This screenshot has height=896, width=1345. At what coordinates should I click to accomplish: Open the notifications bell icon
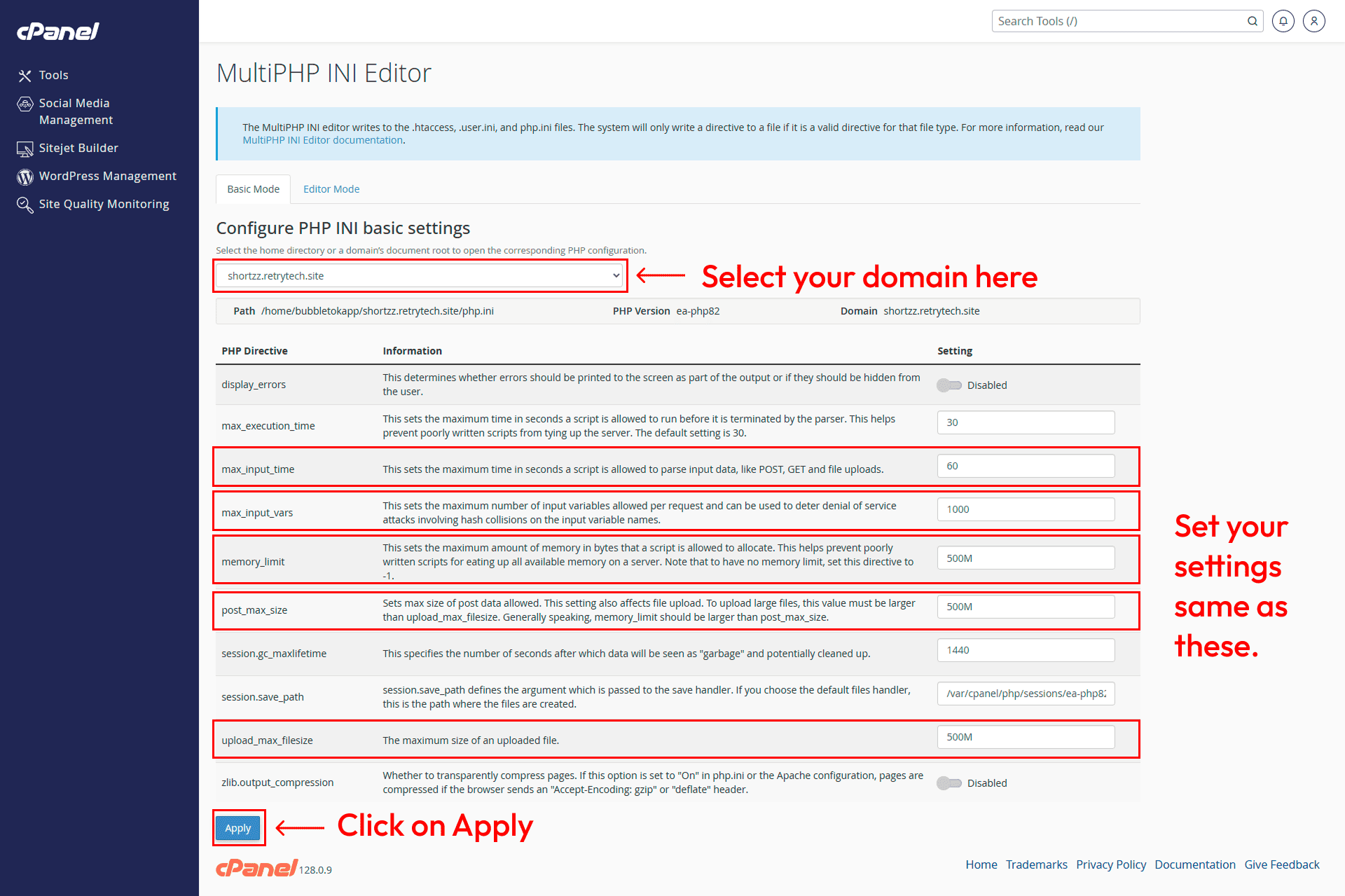click(x=1283, y=21)
